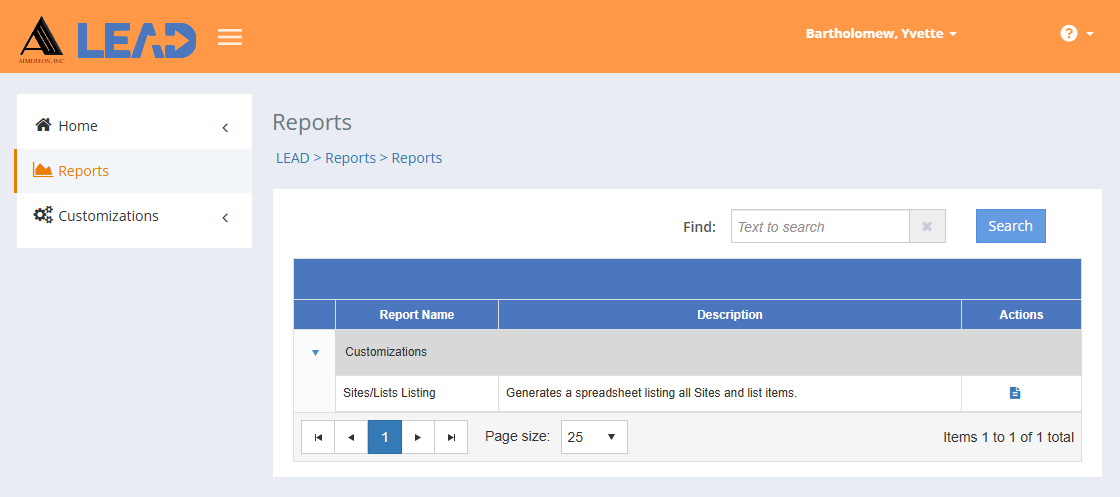
Task: Click the LEAD breadcrumb link
Action: tap(292, 158)
